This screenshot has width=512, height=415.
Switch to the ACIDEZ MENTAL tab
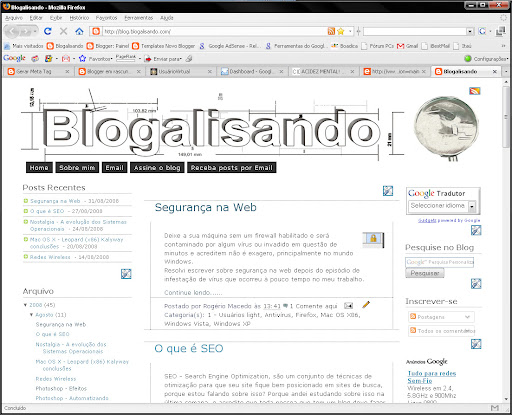(x=323, y=71)
